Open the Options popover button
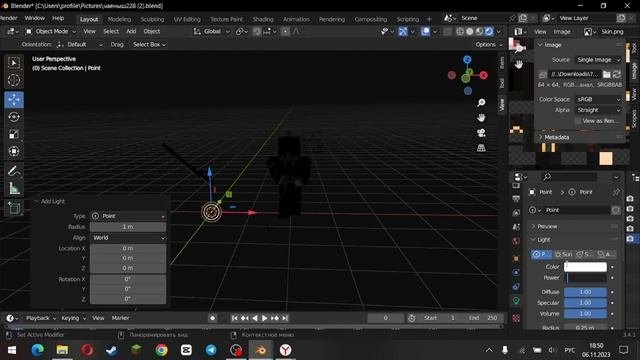Viewport: 640px width, 360px height. click(x=488, y=44)
